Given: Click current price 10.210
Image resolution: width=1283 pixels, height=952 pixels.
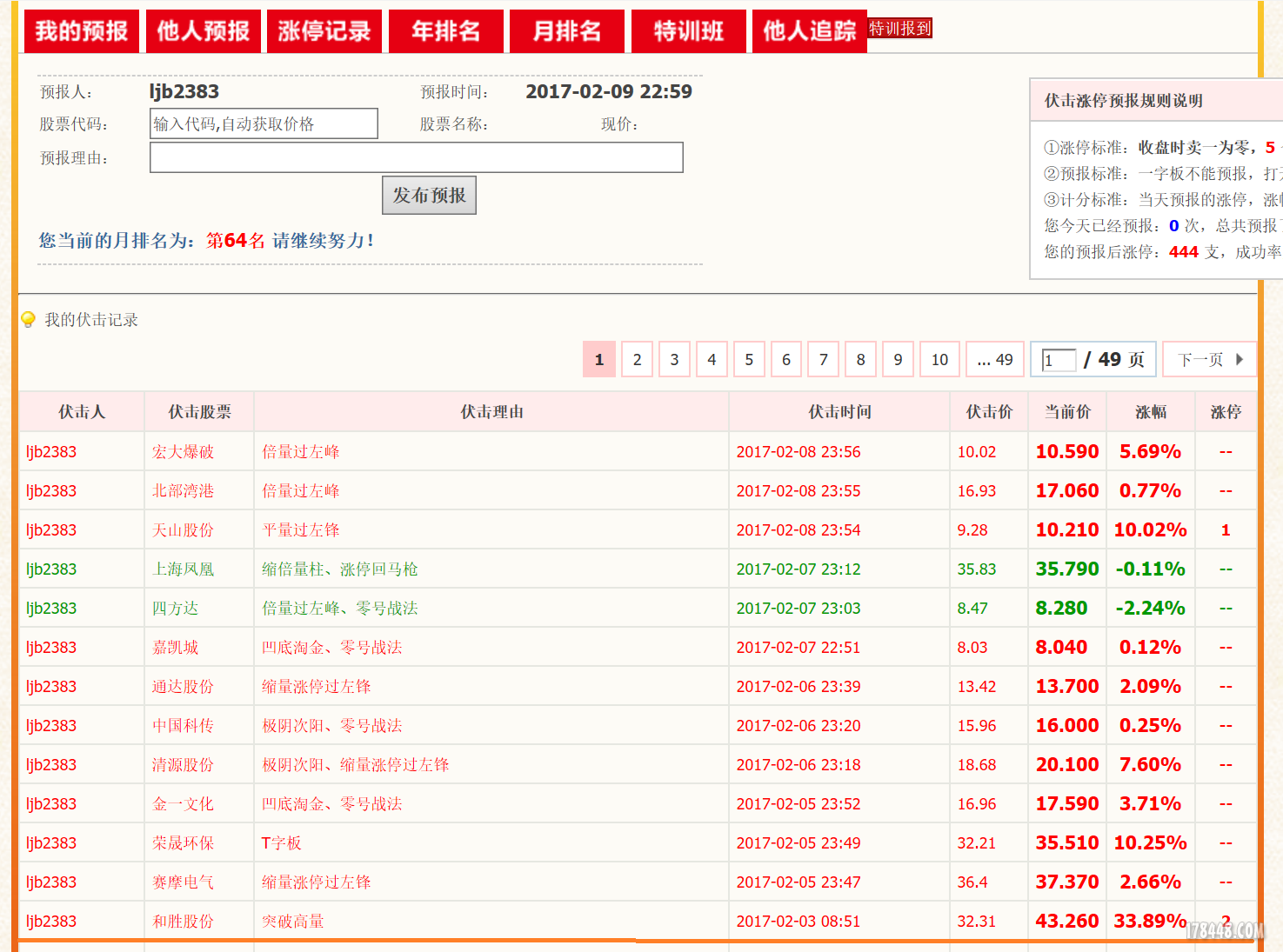Looking at the screenshot, I should coord(1067,529).
